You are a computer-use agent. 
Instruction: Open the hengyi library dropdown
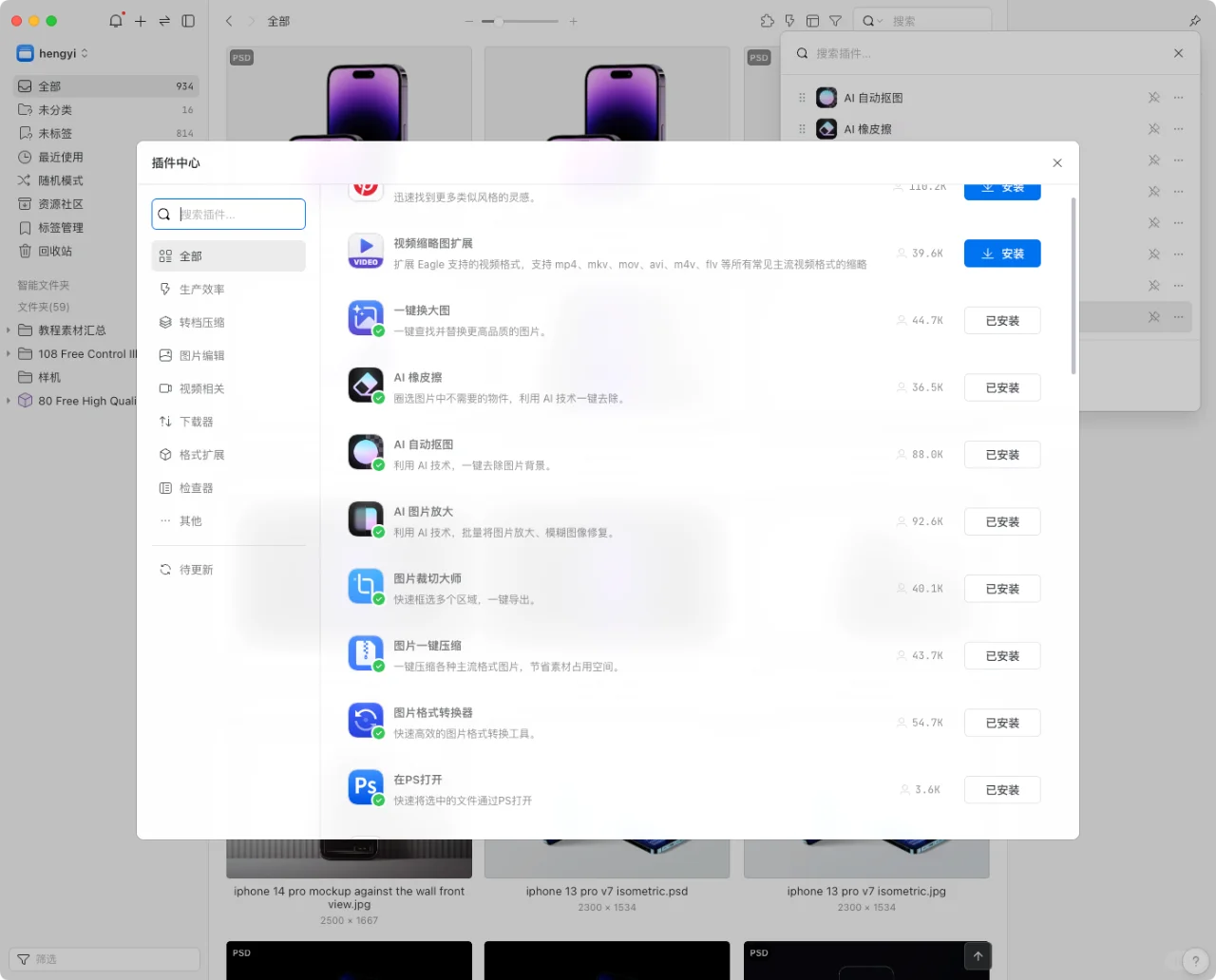coord(53,53)
